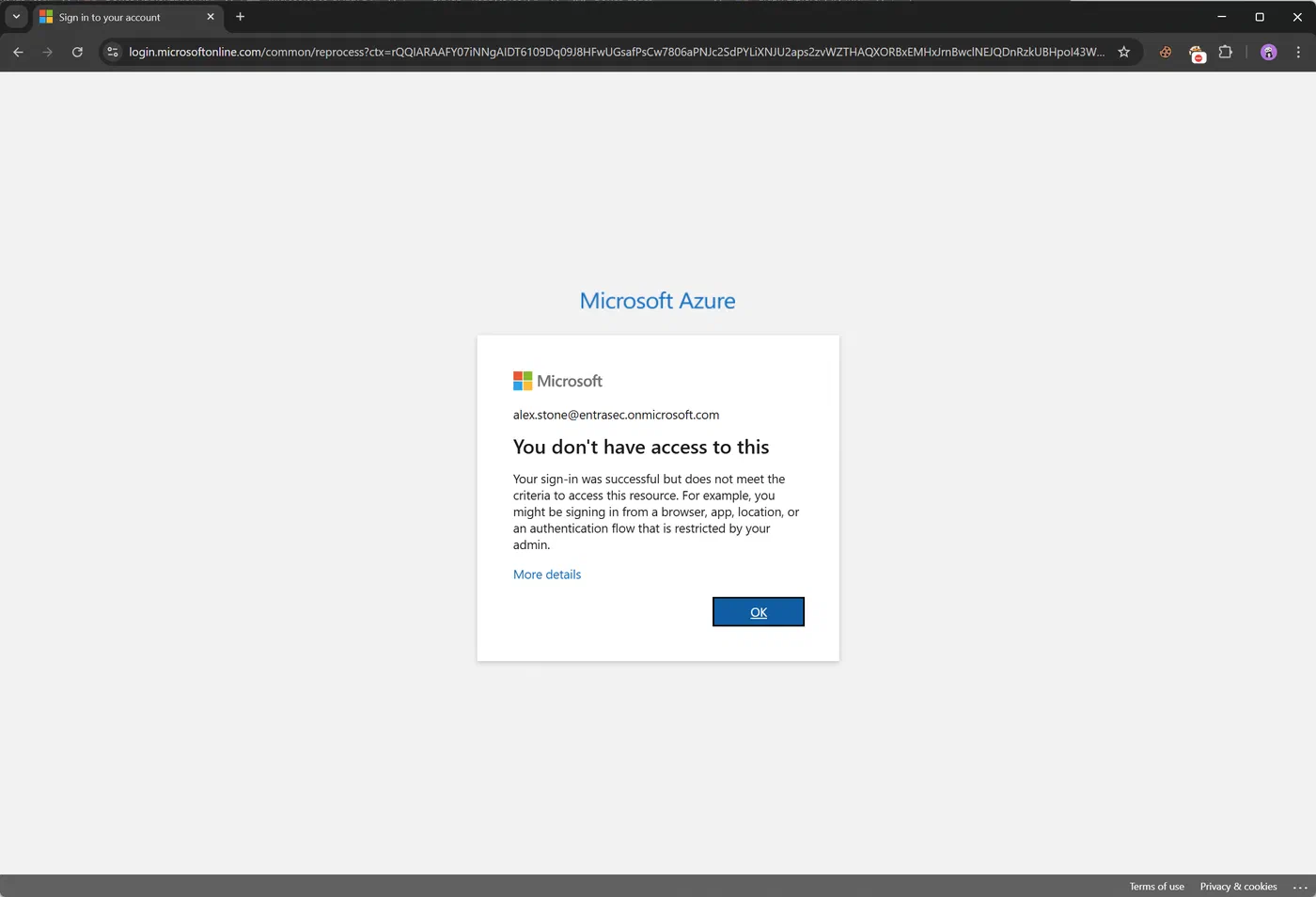Go back to the previous page
This screenshot has width=1316, height=897.
pyautogui.click(x=18, y=53)
